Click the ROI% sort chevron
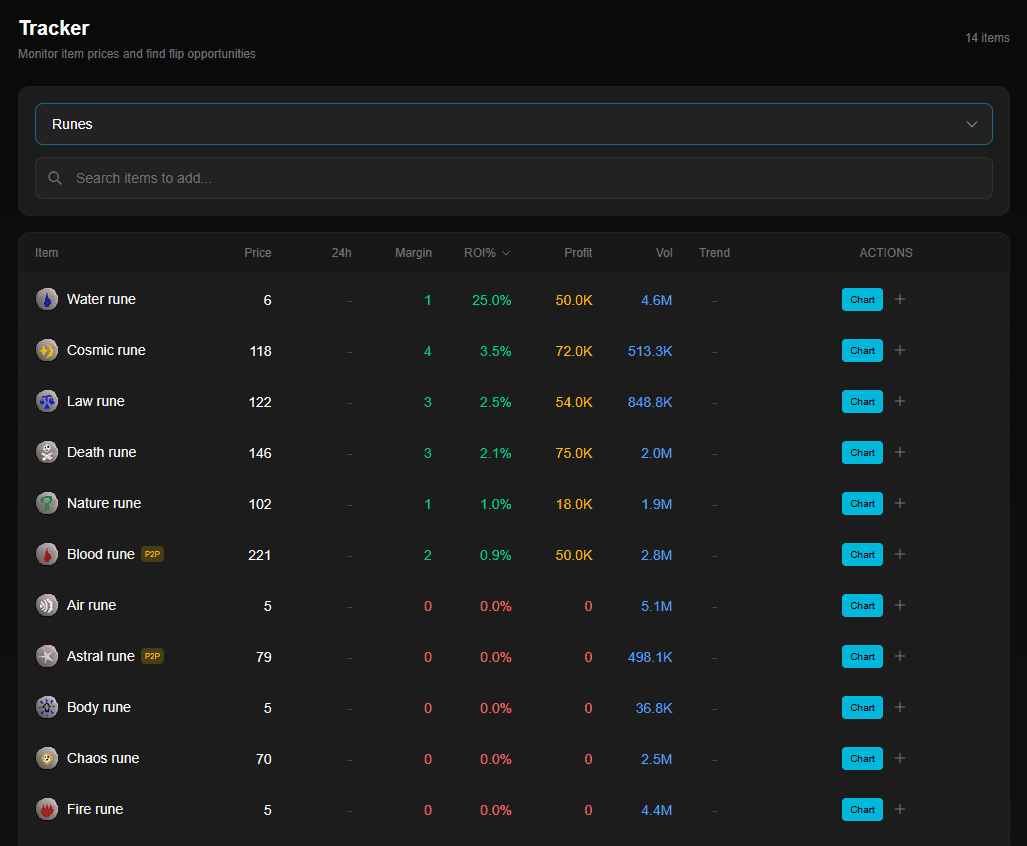 point(505,253)
